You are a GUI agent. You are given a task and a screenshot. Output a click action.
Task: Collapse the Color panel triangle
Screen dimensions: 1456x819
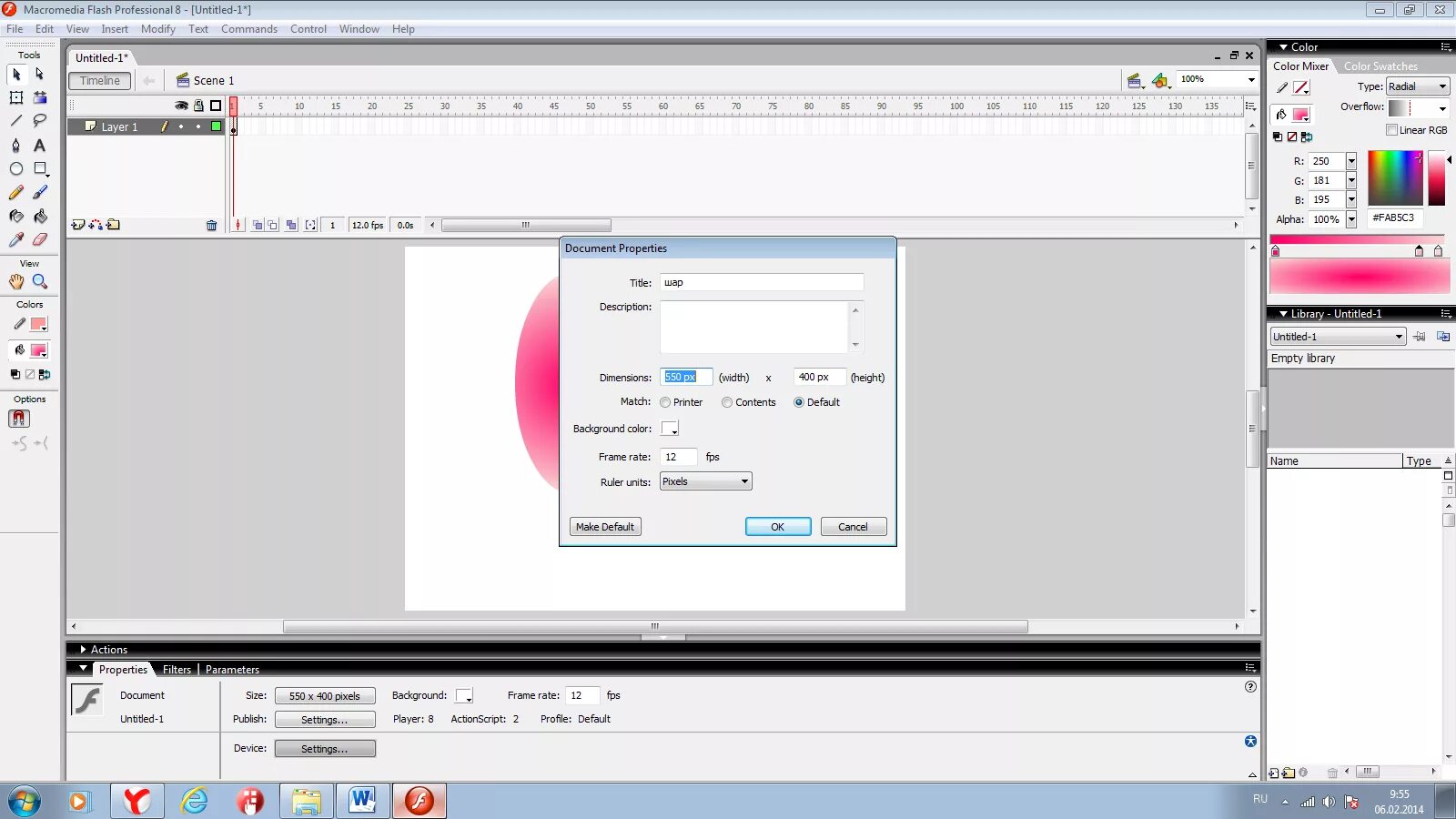coord(1283,47)
